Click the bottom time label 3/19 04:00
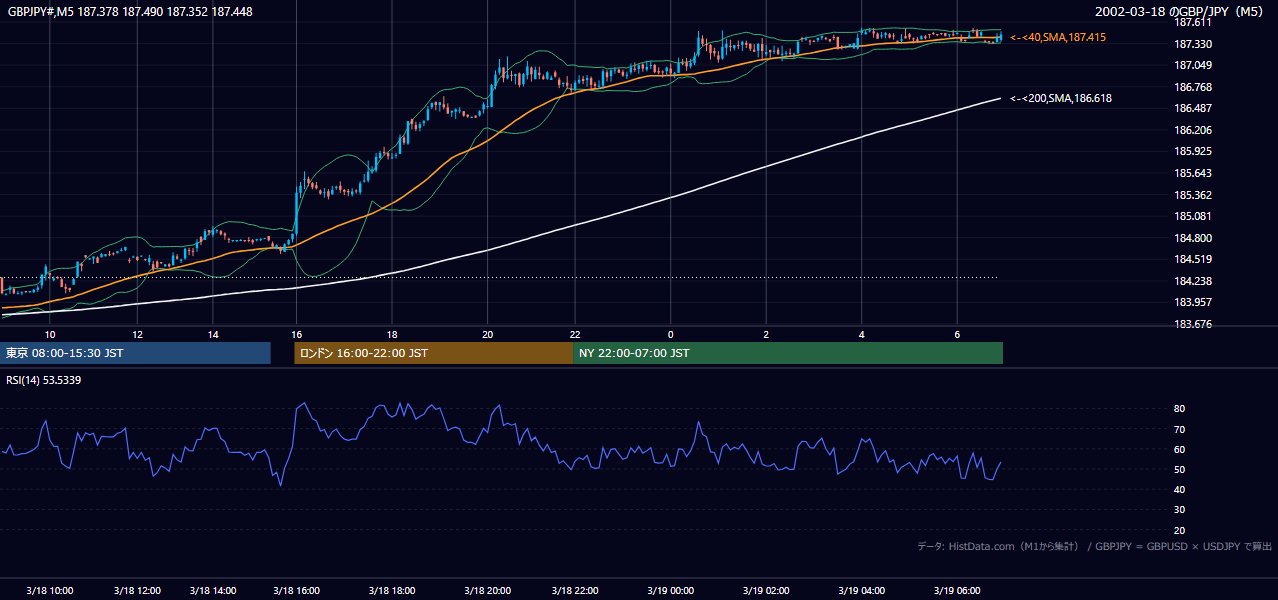Image resolution: width=1278 pixels, height=600 pixels. click(861, 590)
